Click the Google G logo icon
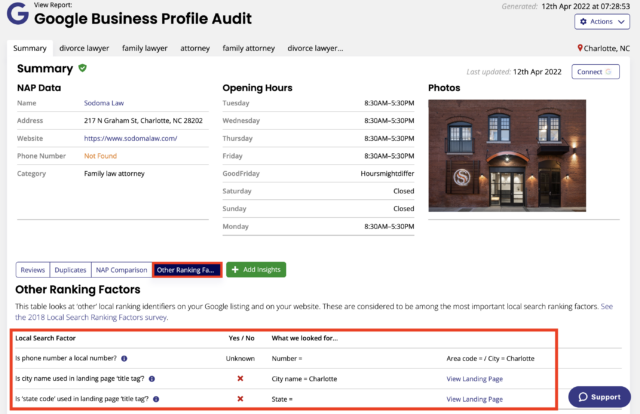Image resolution: width=640 pixels, height=414 pixels. pyautogui.click(x=17, y=15)
